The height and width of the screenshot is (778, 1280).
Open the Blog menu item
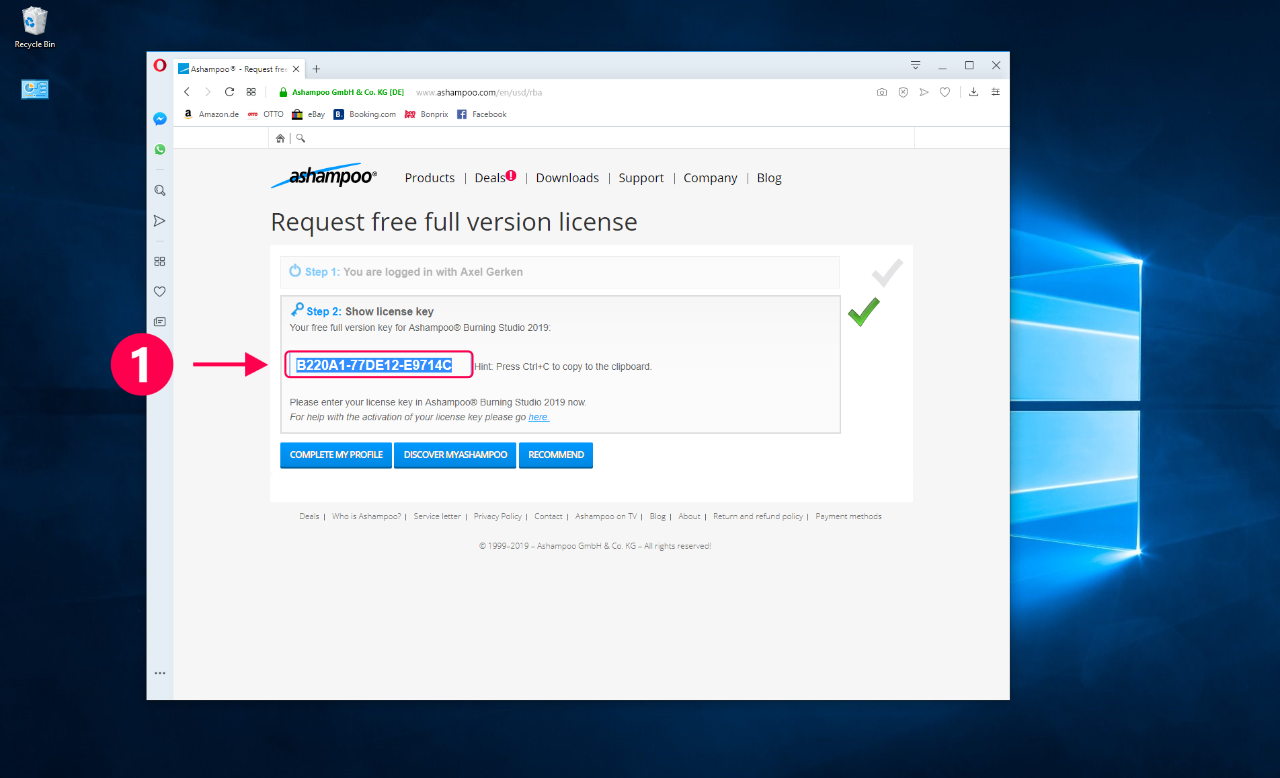(769, 178)
